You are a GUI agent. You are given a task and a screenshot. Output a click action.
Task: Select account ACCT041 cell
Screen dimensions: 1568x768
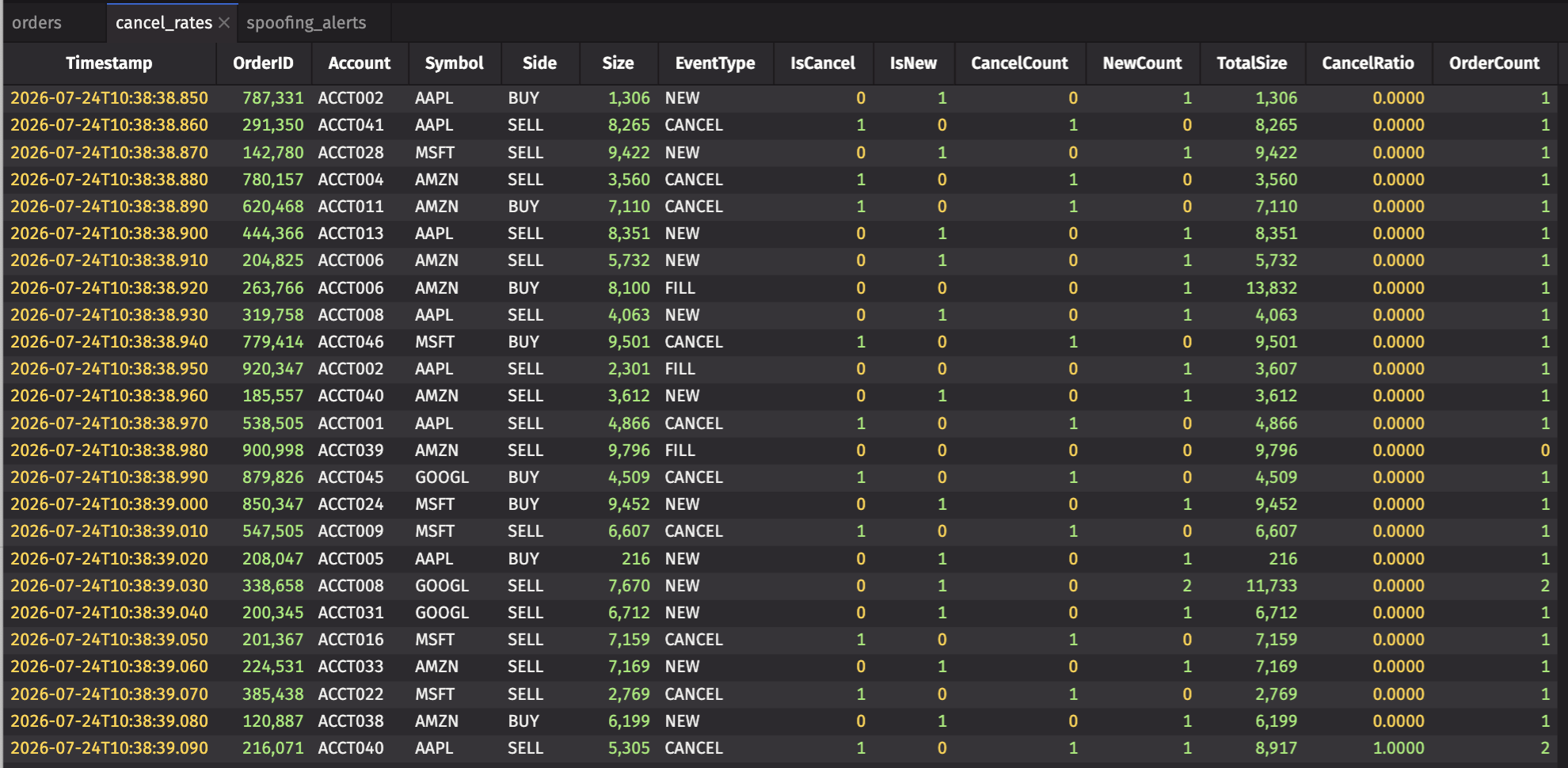[x=360, y=125]
